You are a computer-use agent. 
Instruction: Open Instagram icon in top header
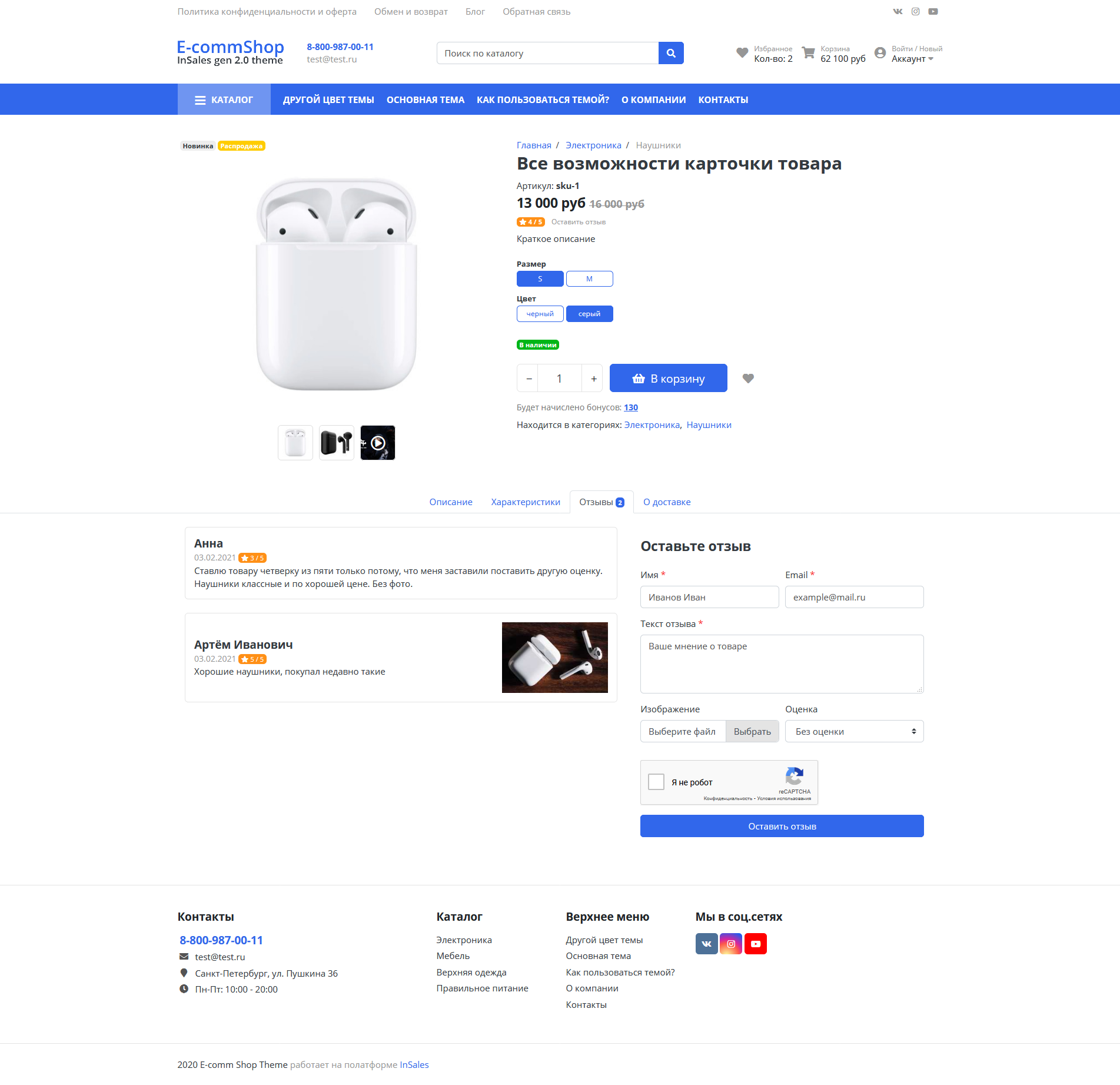915,11
